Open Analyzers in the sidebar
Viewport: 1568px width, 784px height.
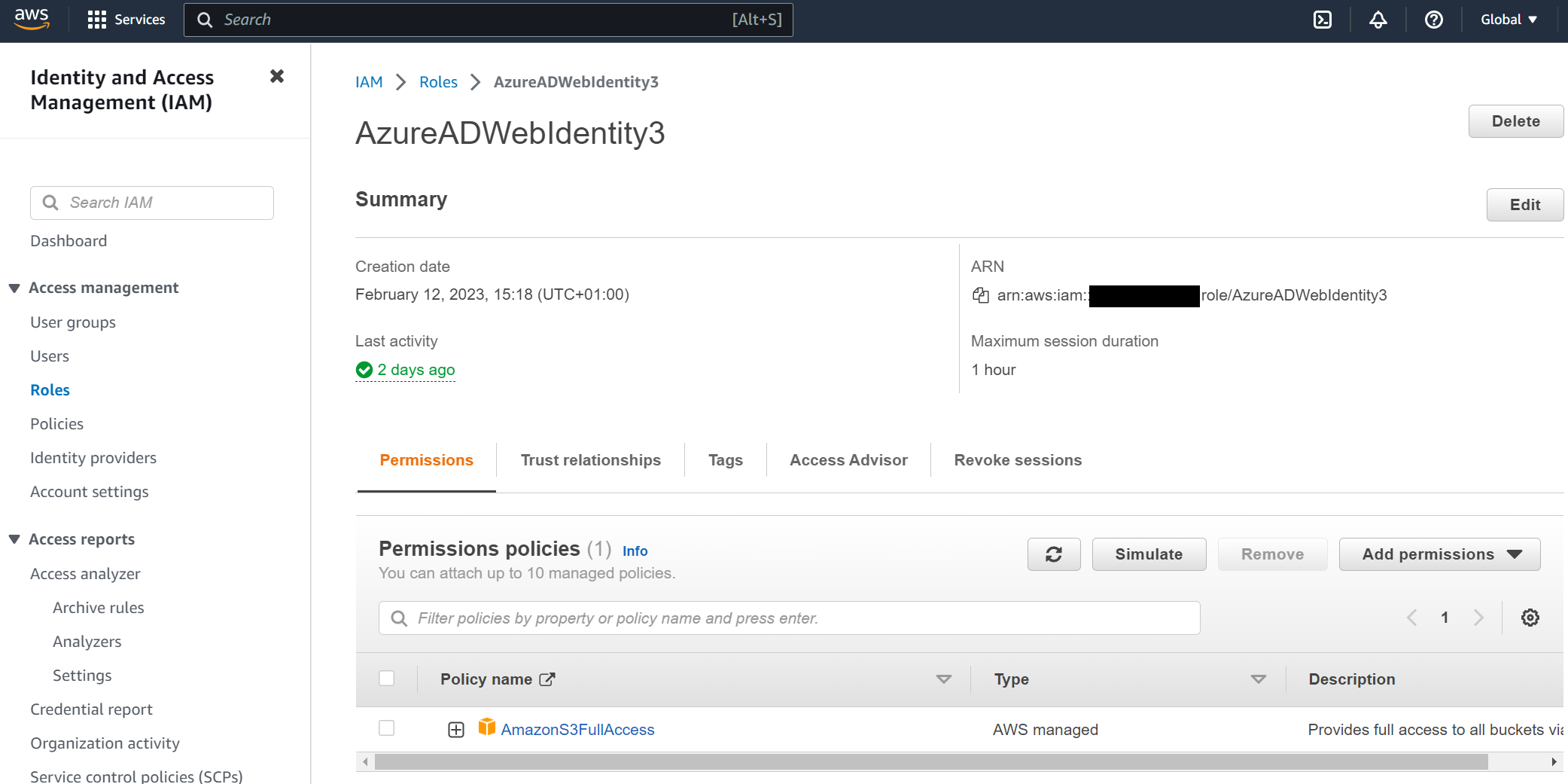tap(87, 642)
